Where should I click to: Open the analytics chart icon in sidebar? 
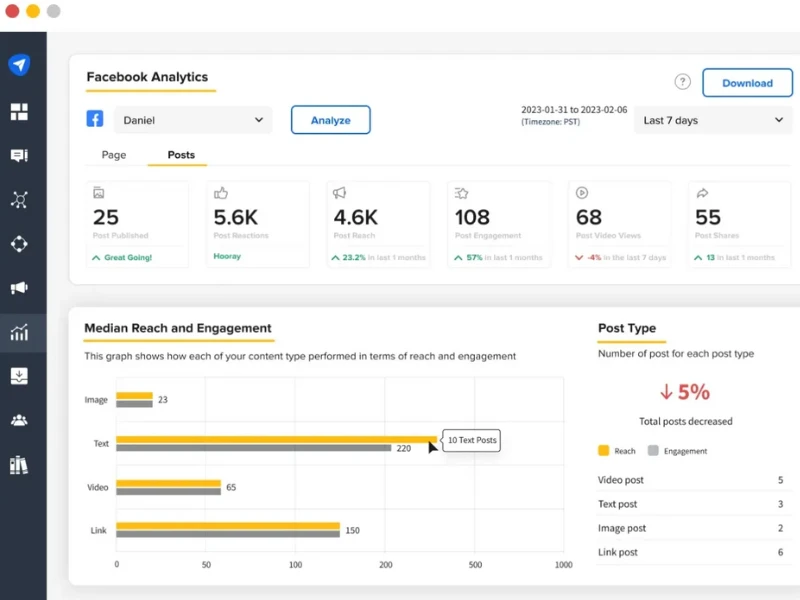click(x=19, y=333)
